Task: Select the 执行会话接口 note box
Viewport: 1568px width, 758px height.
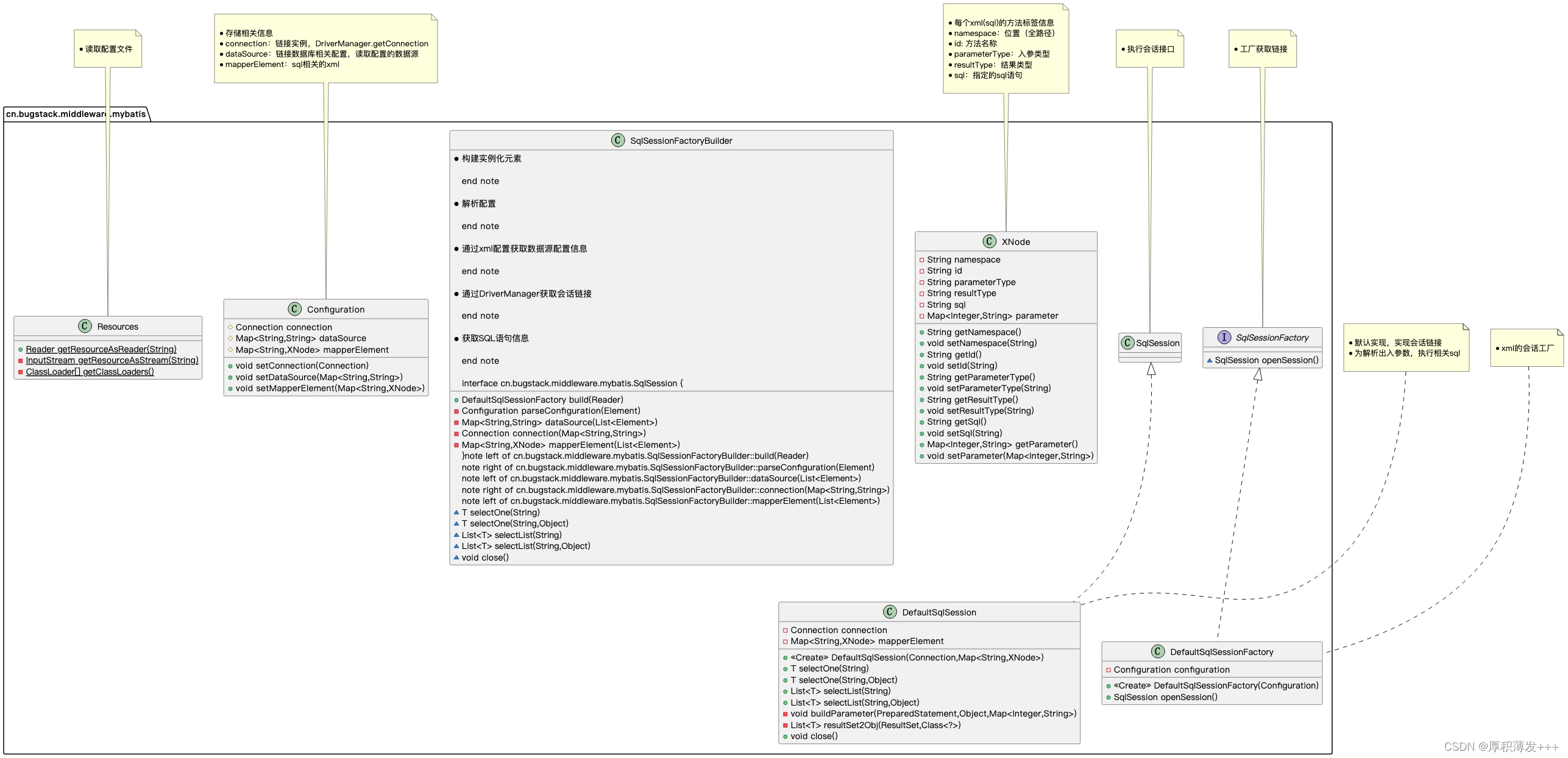Action: pos(1150,49)
